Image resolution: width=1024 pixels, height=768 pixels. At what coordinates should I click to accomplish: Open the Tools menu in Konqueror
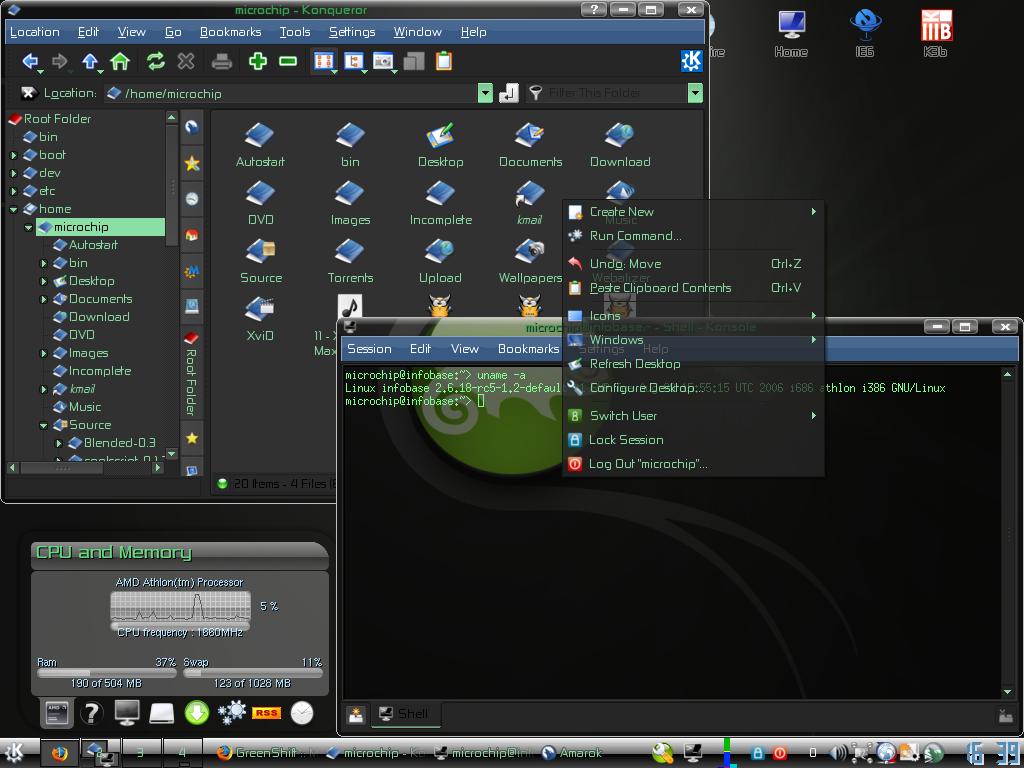coord(295,32)
